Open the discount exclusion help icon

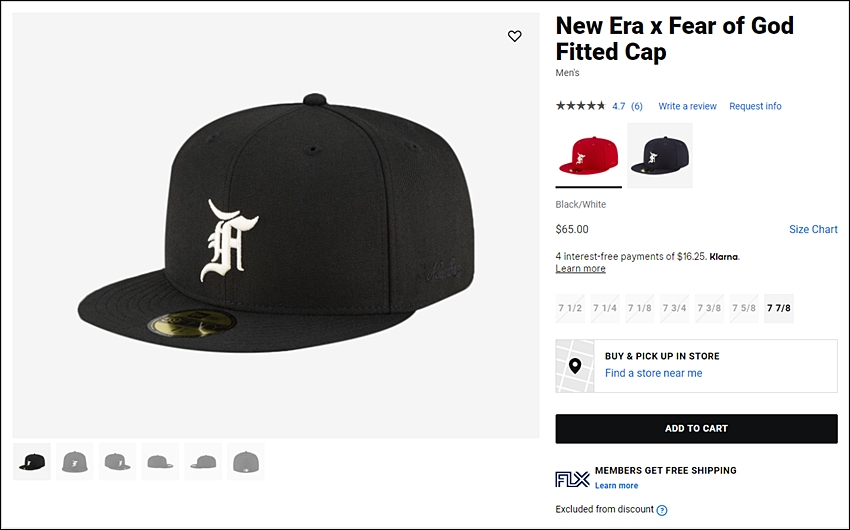[662, 510]
